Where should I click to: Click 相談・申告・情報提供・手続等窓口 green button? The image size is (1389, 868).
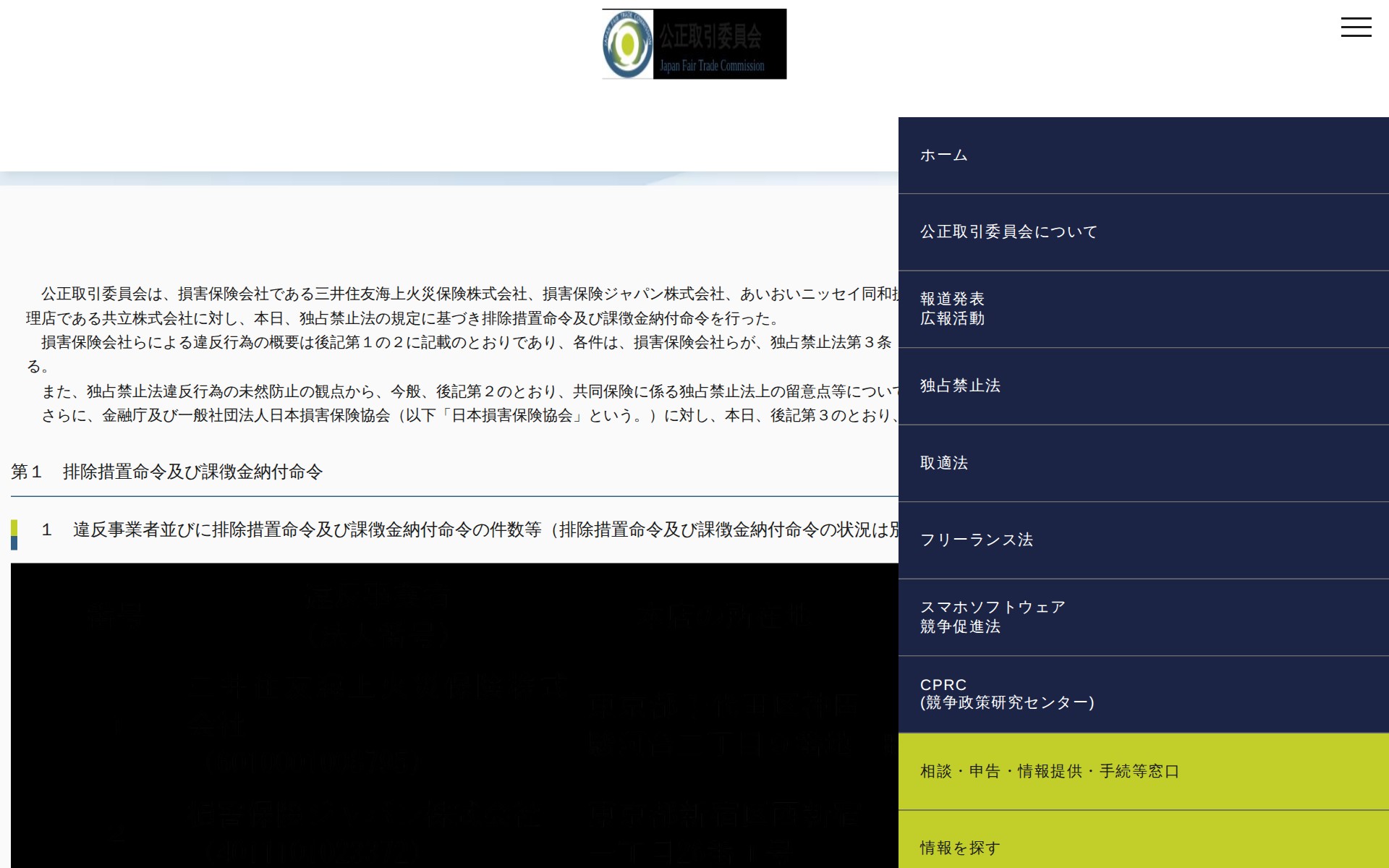(x=1049, y=772)
